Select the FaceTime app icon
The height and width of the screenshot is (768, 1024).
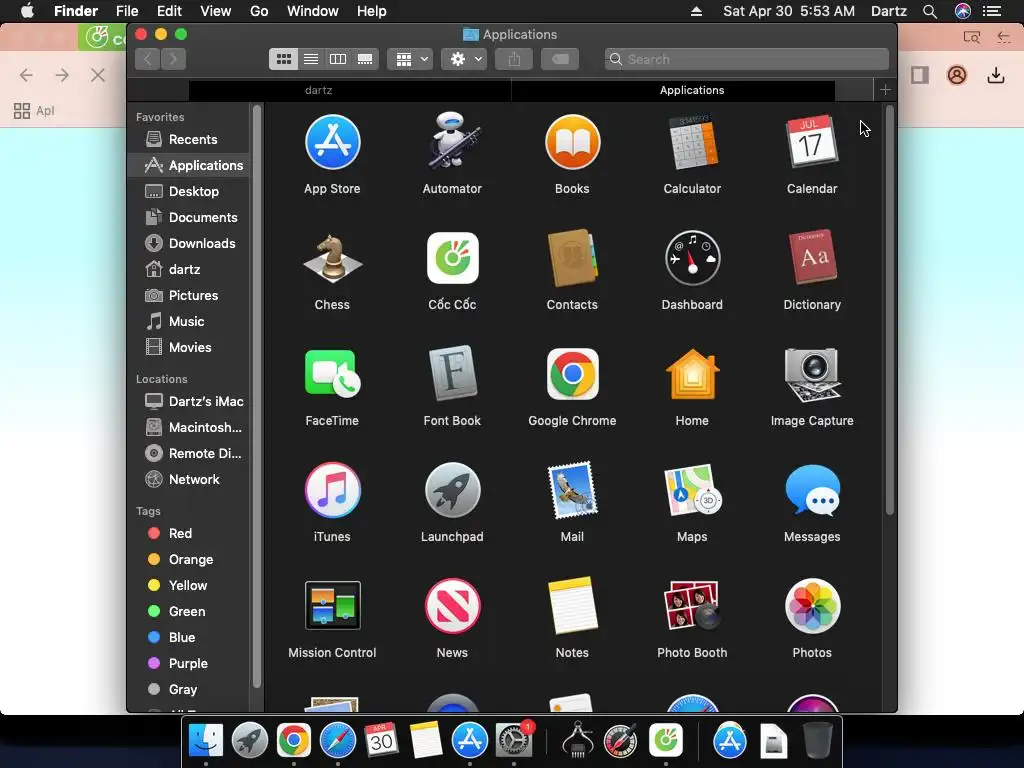[x=332, y=374]
